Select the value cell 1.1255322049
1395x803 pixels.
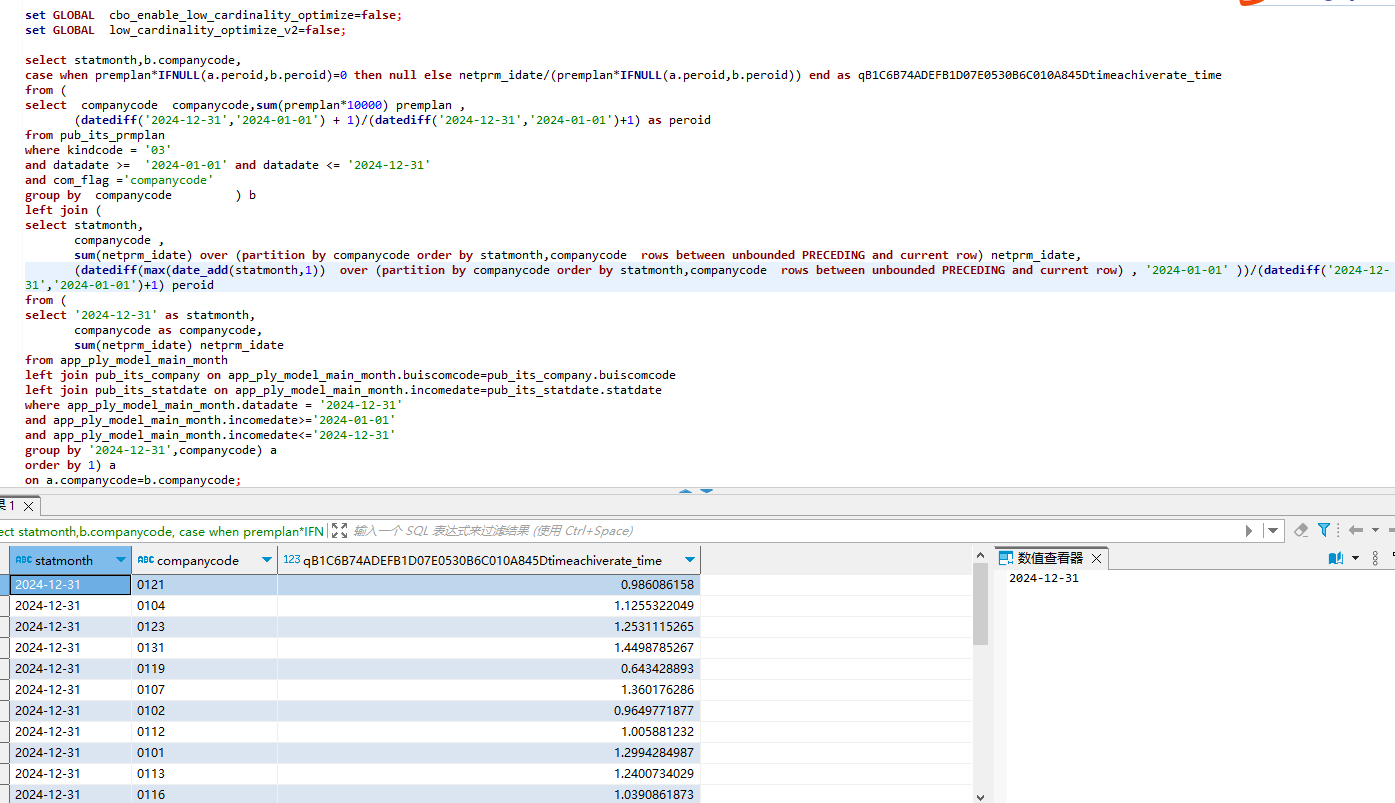[x=489, y=606]
